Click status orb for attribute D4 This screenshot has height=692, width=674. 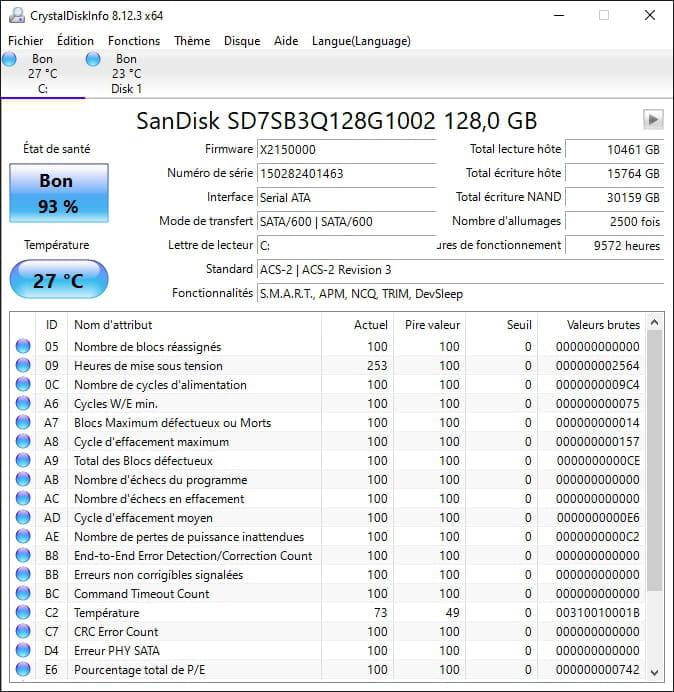tap(23, 650)
